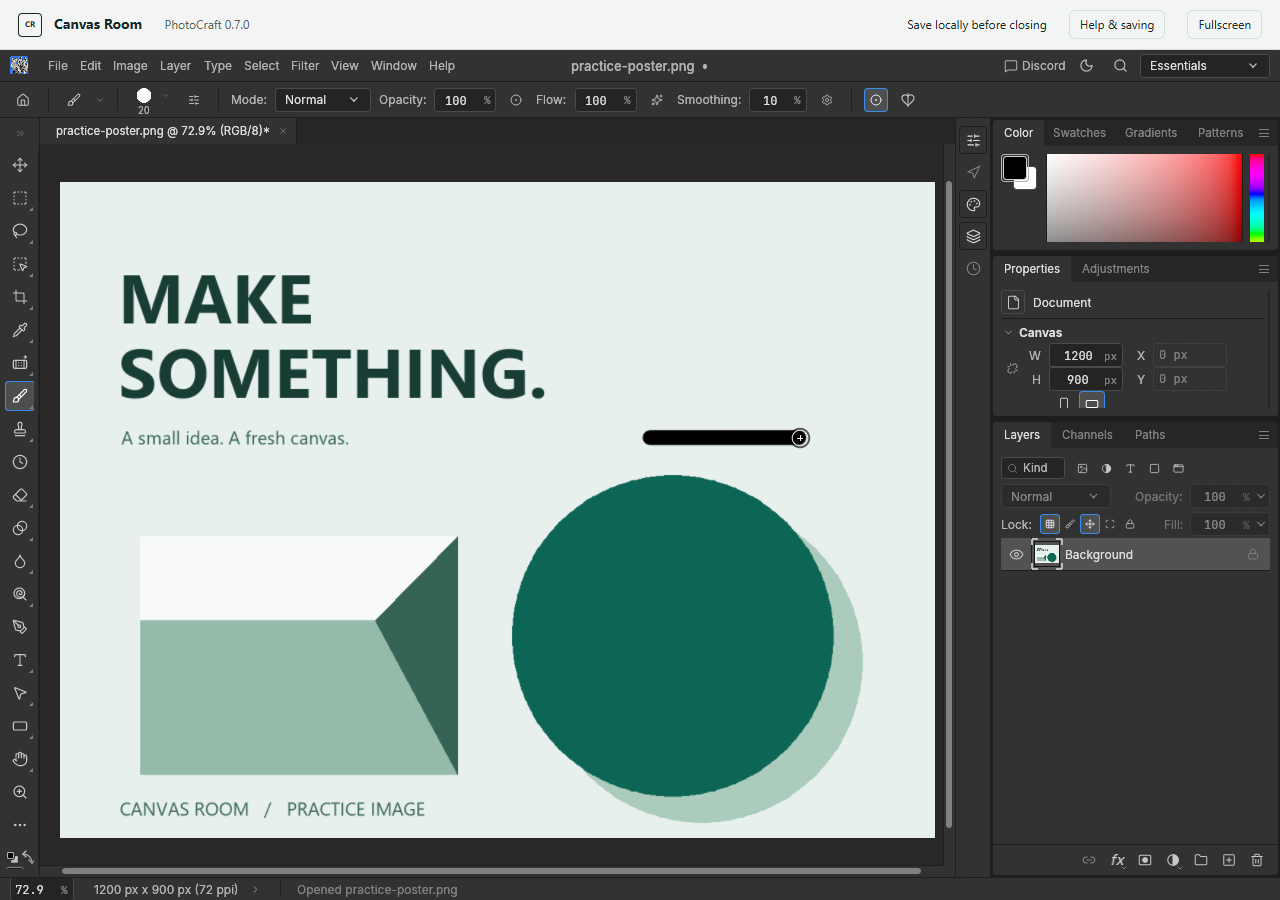Select the Type tool
This screenshot has width=1280, height=900.
point(19,660)
